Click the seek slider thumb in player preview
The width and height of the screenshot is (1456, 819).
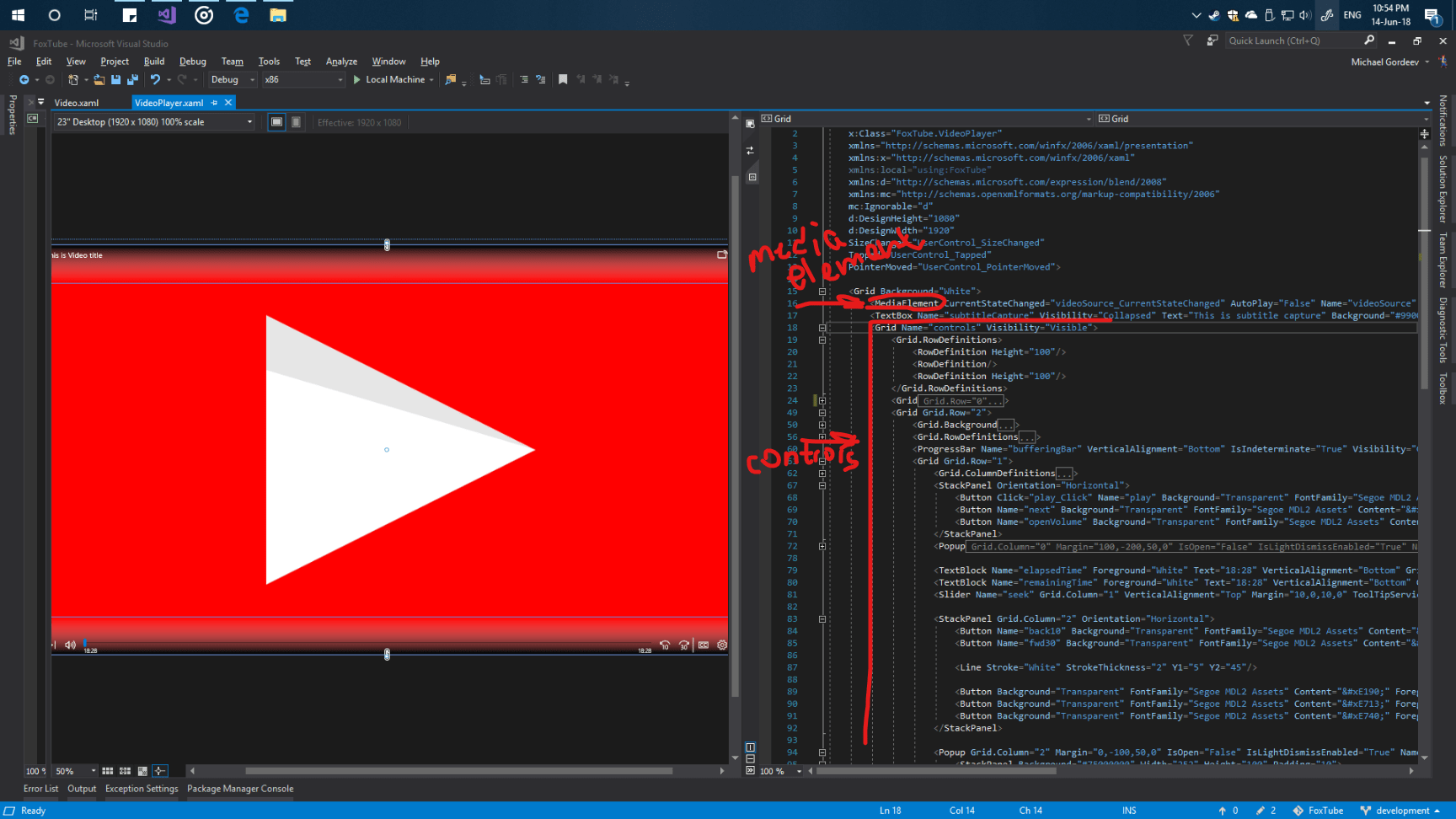coord(84,644)
